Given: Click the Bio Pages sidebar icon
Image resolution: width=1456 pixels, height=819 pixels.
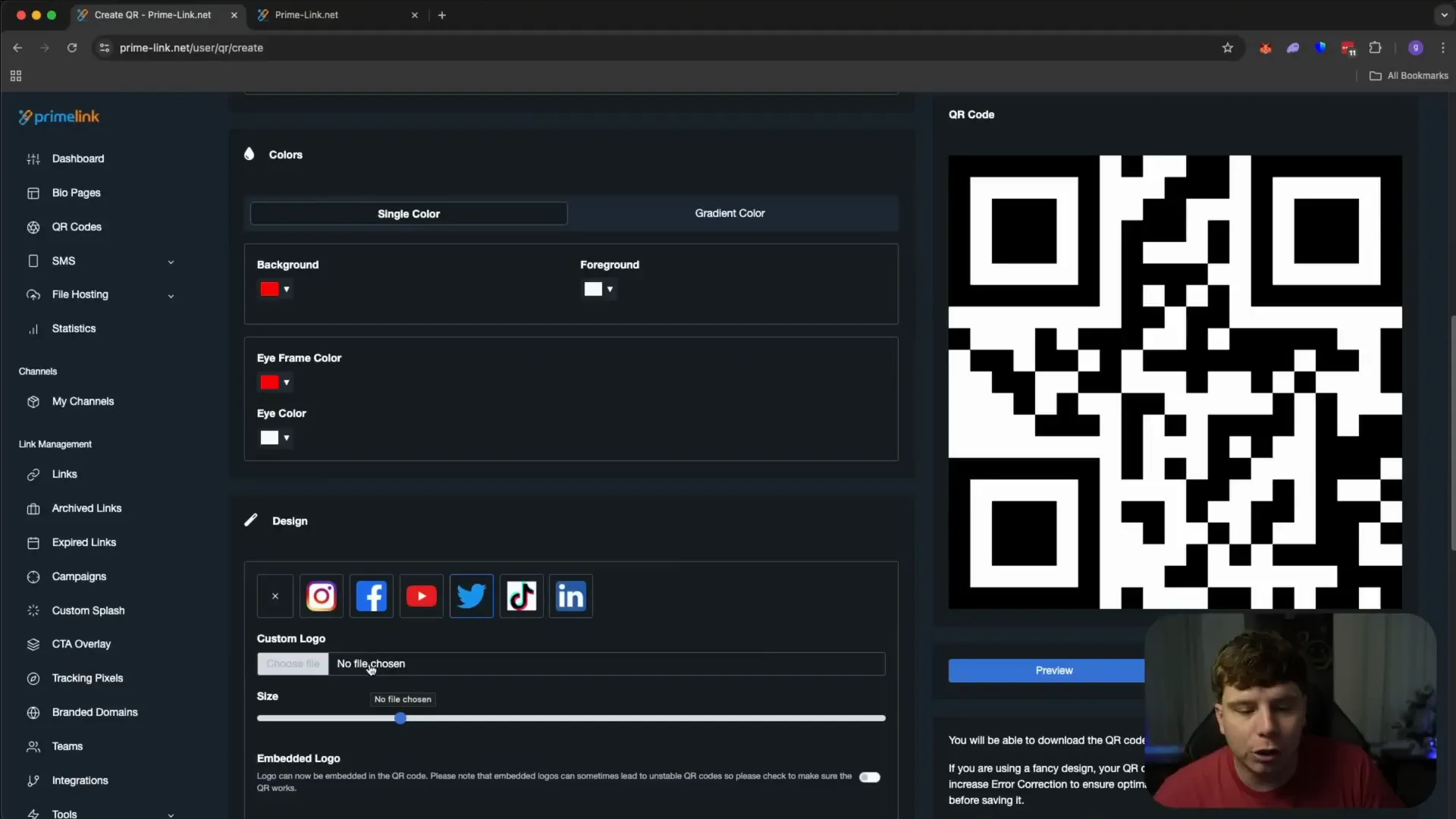Looking at the screenshot, I should coord(33,193).
